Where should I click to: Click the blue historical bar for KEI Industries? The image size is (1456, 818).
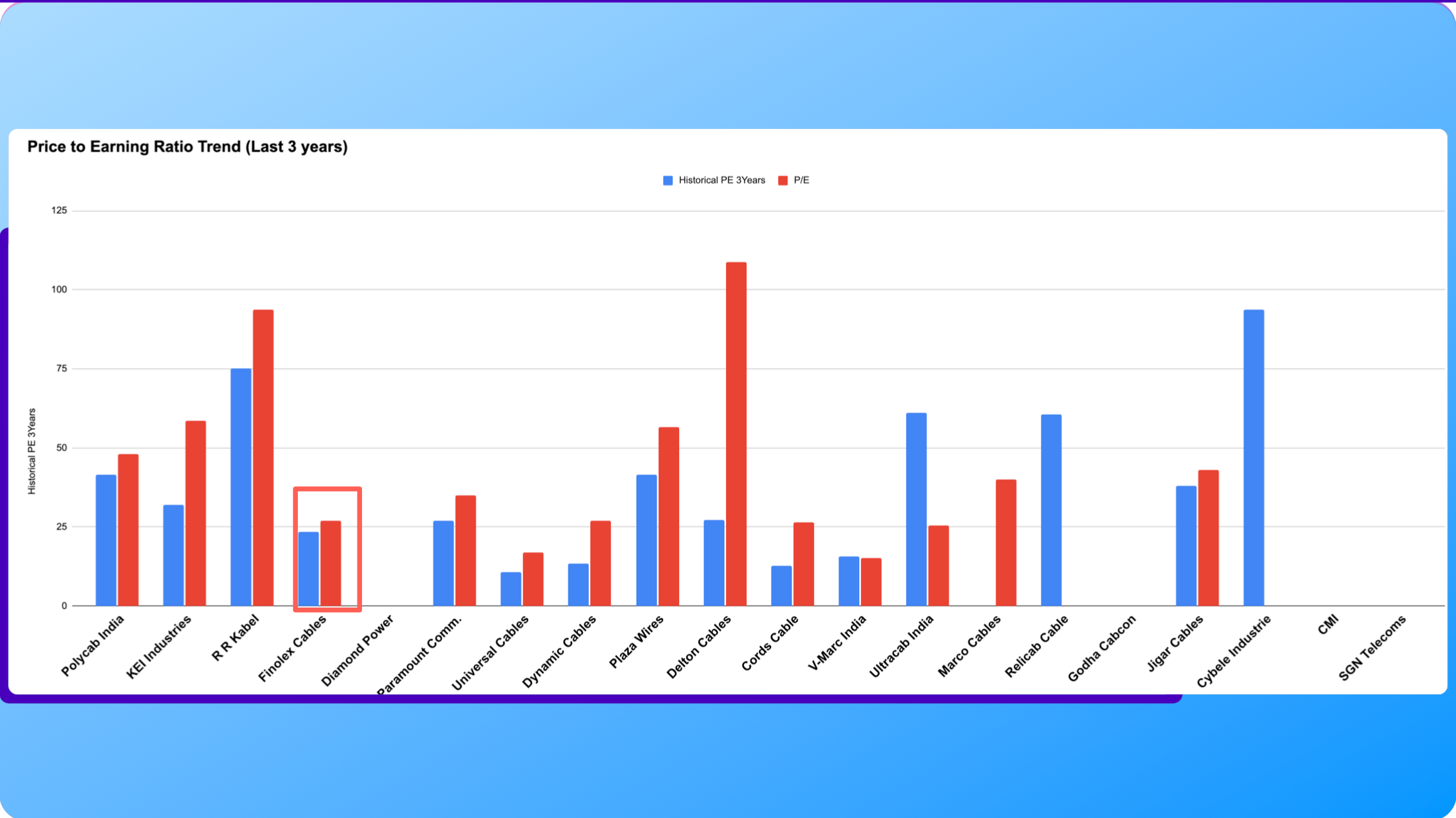click(173, 555)
